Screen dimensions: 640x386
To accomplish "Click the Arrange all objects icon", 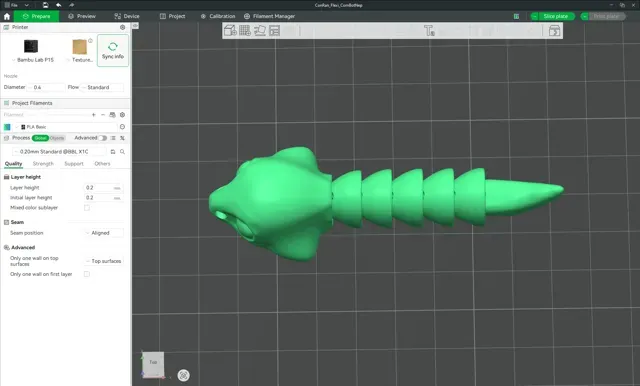I will [x=275, y=31].
